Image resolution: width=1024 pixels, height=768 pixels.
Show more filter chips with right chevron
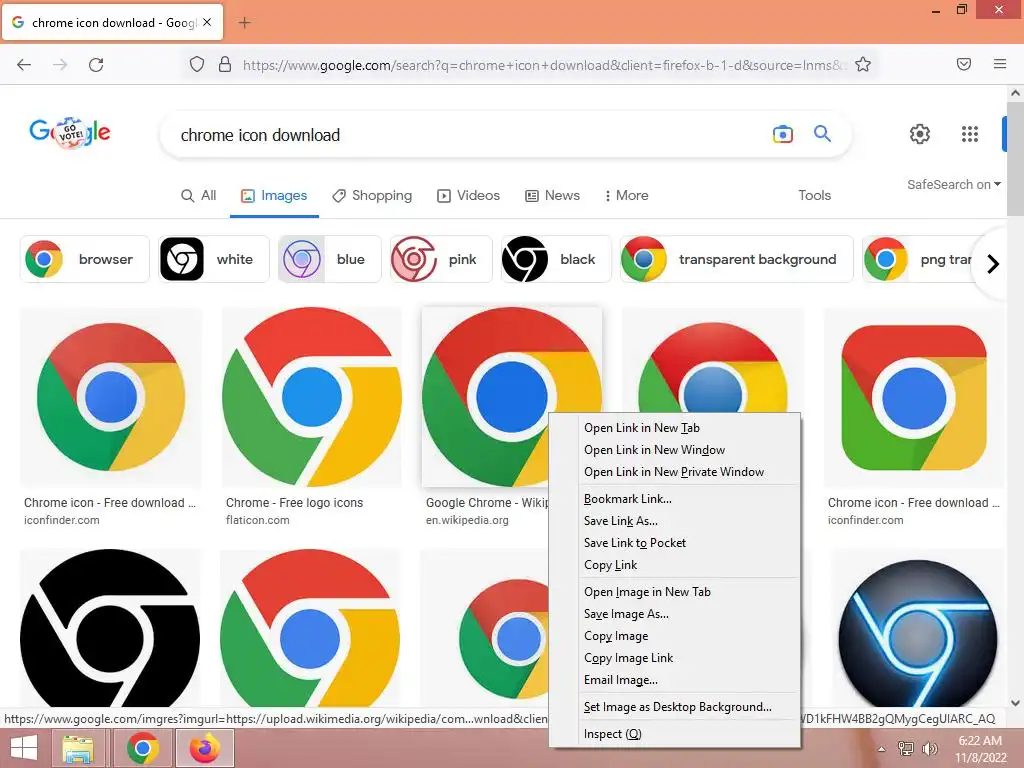tap(993, 264)
